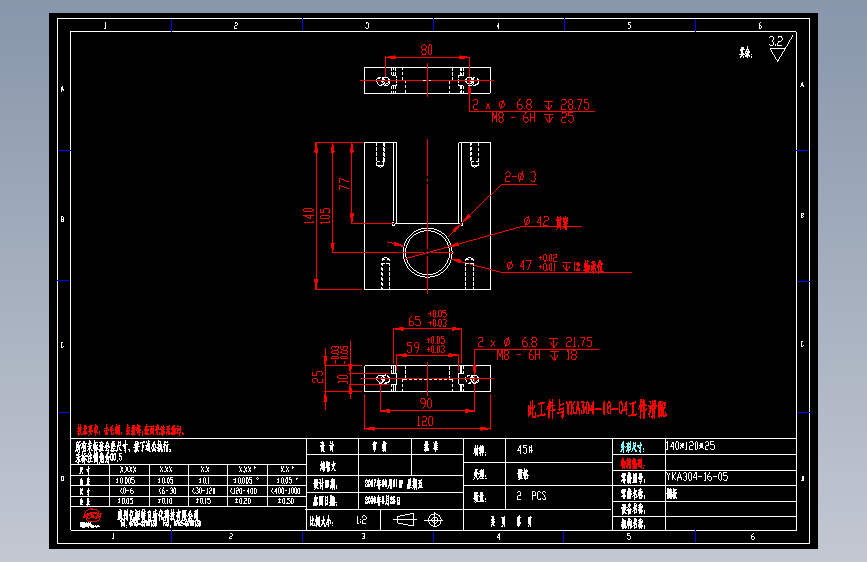Select the '140' vertical dimension
867x562 pixels.
[309, 215]
